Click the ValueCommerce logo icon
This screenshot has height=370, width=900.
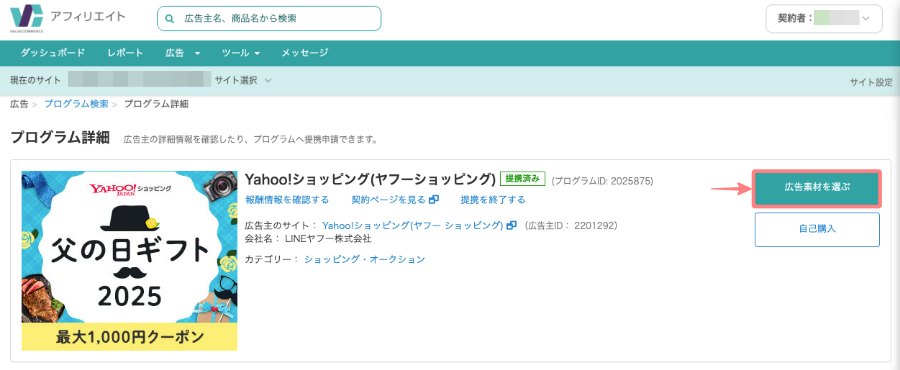tap(26, 17)
